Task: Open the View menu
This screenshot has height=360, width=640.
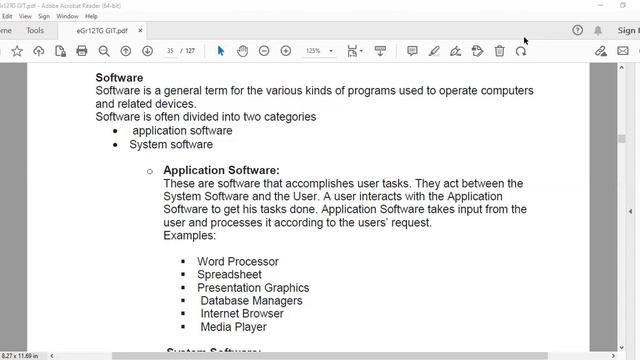Action: pyautogui.click(x=25, y=16)
